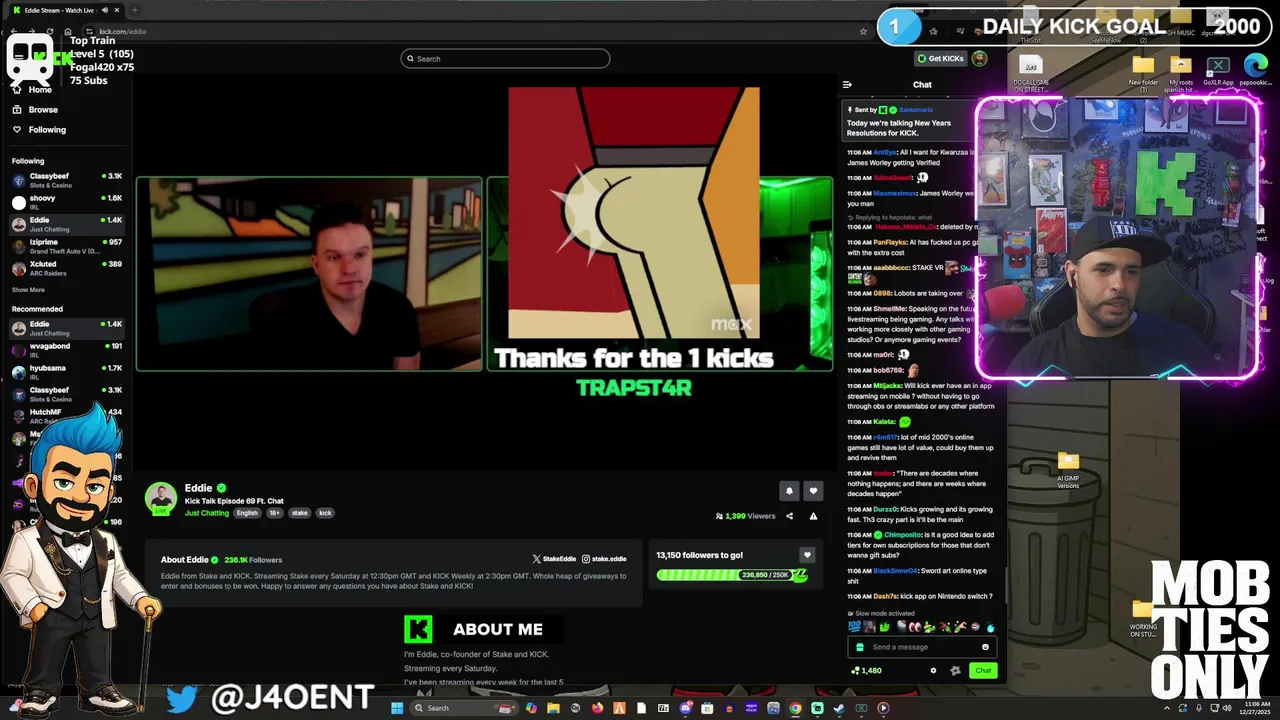Open the New folder (3) desktop icon
The width and height of the screenshot is (1280, 720).
1143,73
